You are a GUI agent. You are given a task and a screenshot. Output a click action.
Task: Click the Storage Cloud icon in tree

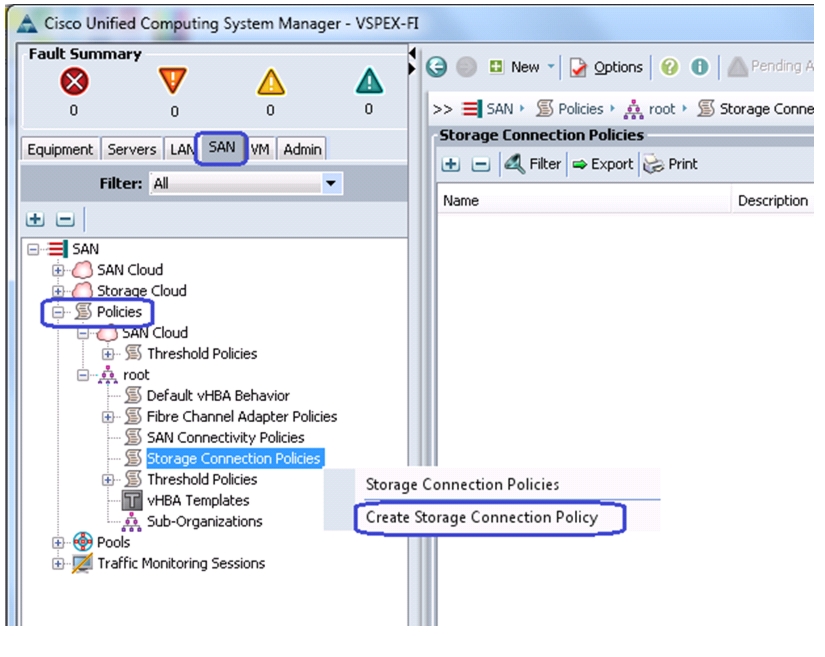tap(83, 290)
